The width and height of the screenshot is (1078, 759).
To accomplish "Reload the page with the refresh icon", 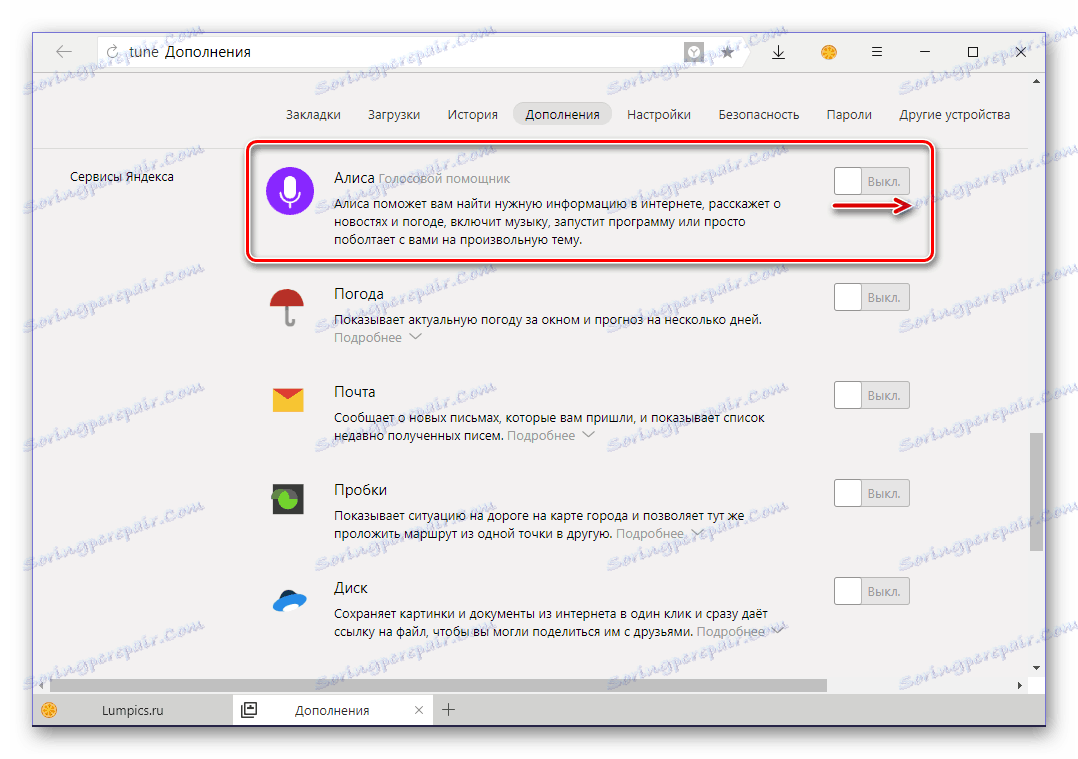I will [x=112, y=52].
